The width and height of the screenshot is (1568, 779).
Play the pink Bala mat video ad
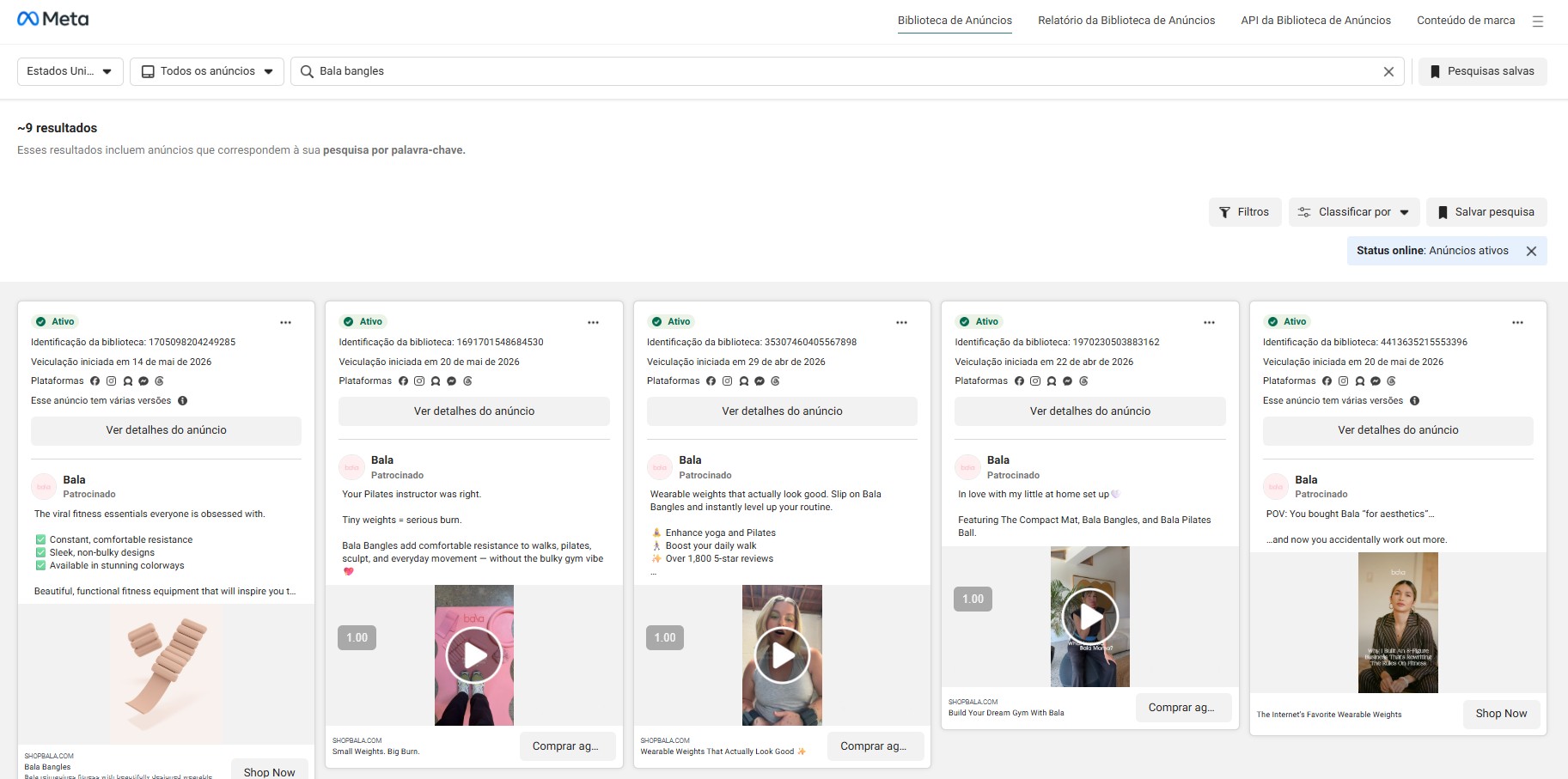(474, 655)
